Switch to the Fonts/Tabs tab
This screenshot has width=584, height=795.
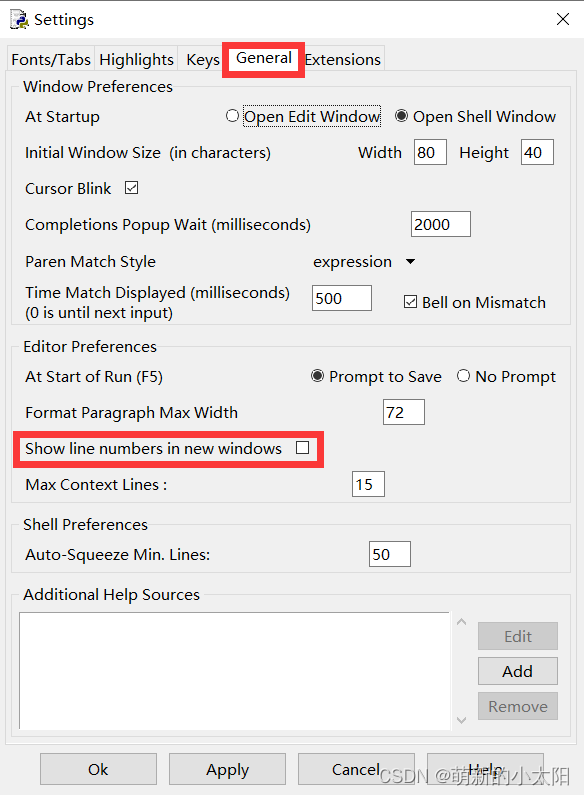click(51, 59)
